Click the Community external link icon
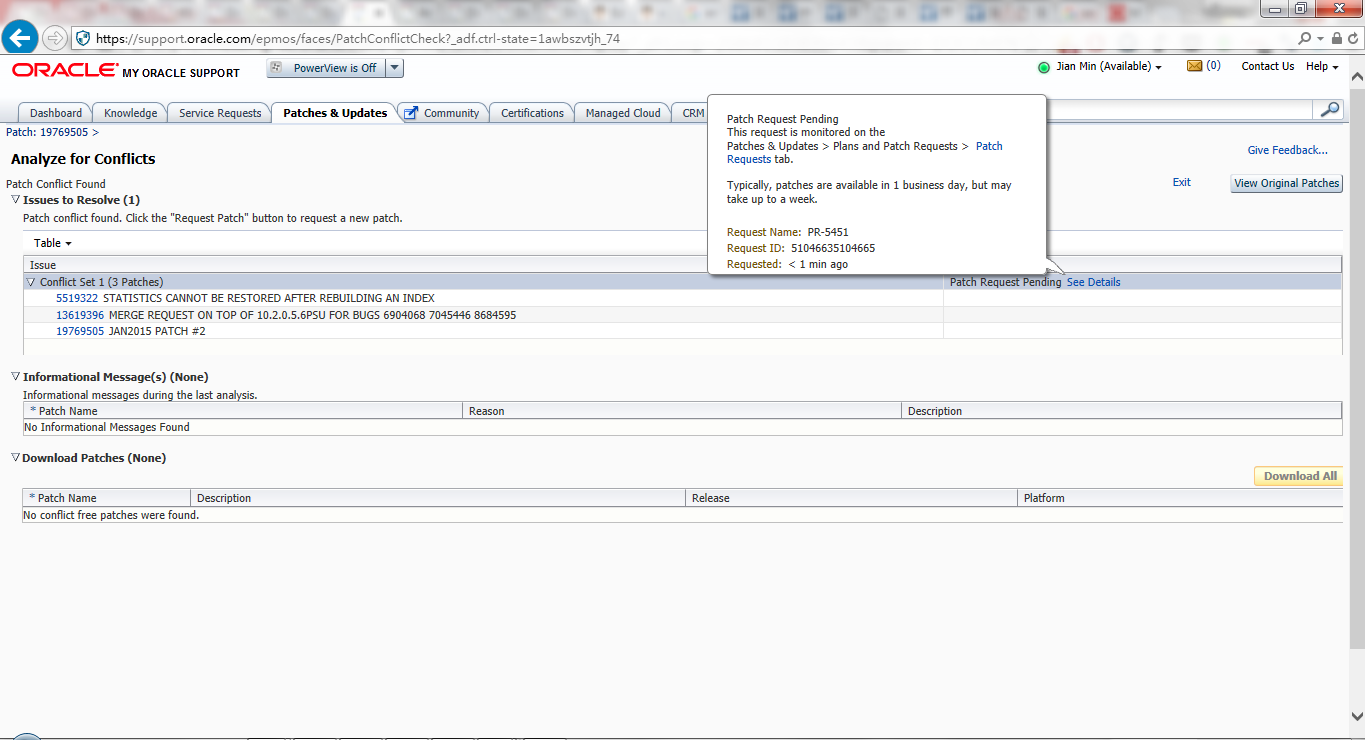Screen dimensions: 1365x740 (x=411, y=113)
